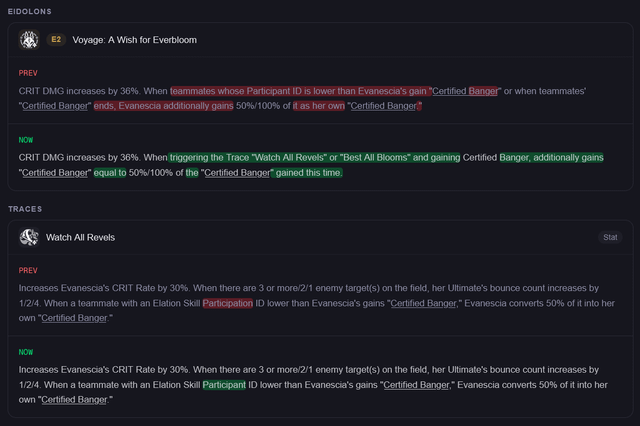The height and width of the screenshot is (426, 640).
Task: Click the PREV label under Watch All Revels
Action: click(27, 271)
